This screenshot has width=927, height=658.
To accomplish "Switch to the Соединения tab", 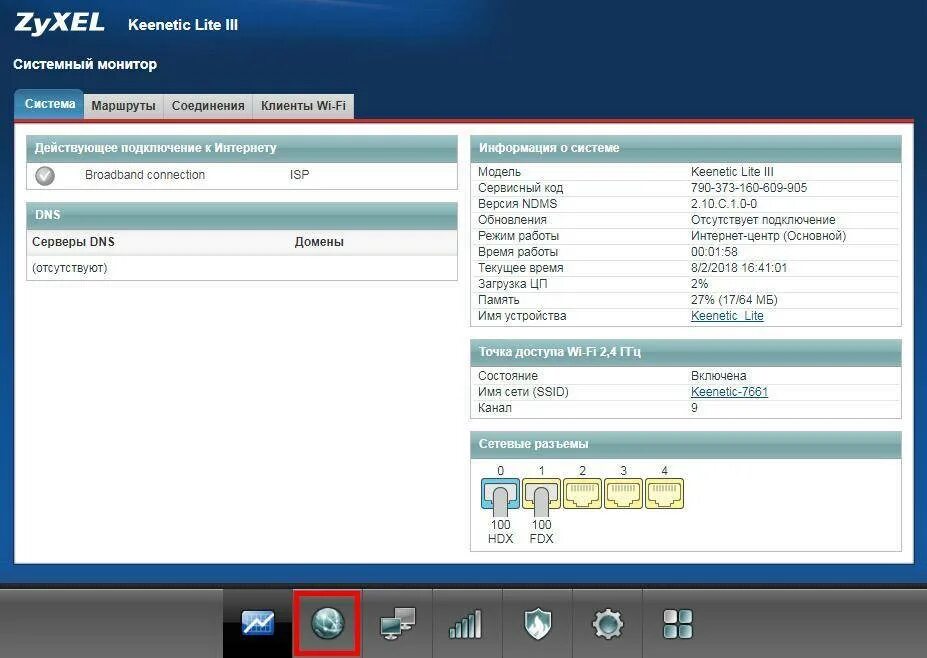I will point(208,106).
